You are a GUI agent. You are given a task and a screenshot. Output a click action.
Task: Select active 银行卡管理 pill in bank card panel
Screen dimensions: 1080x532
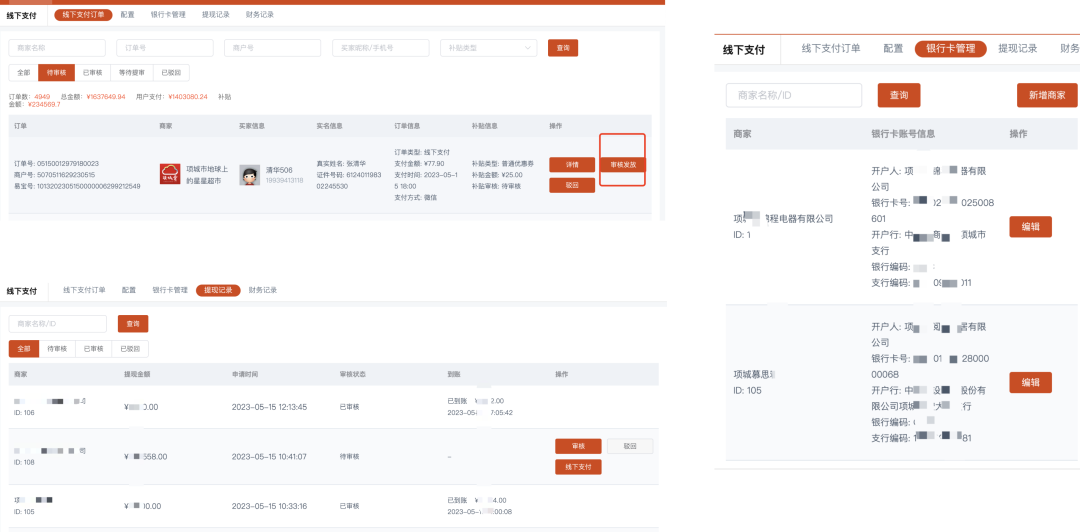click(x=951, y=48)
